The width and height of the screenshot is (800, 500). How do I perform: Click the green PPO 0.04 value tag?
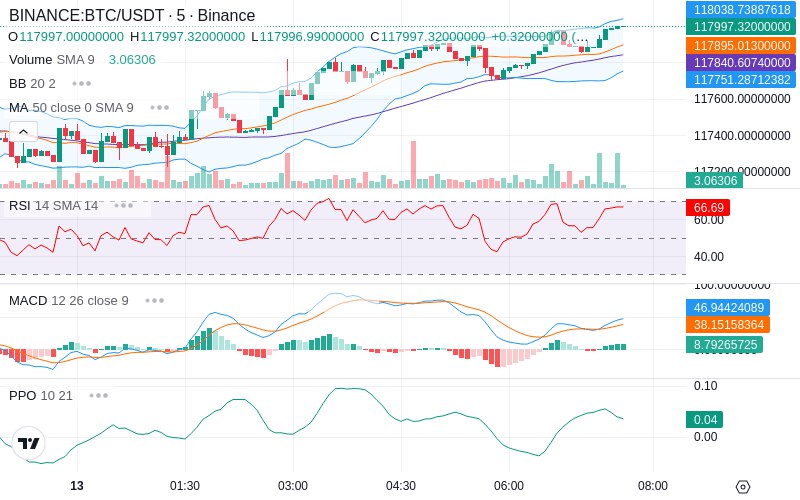[x=705, y=419]
